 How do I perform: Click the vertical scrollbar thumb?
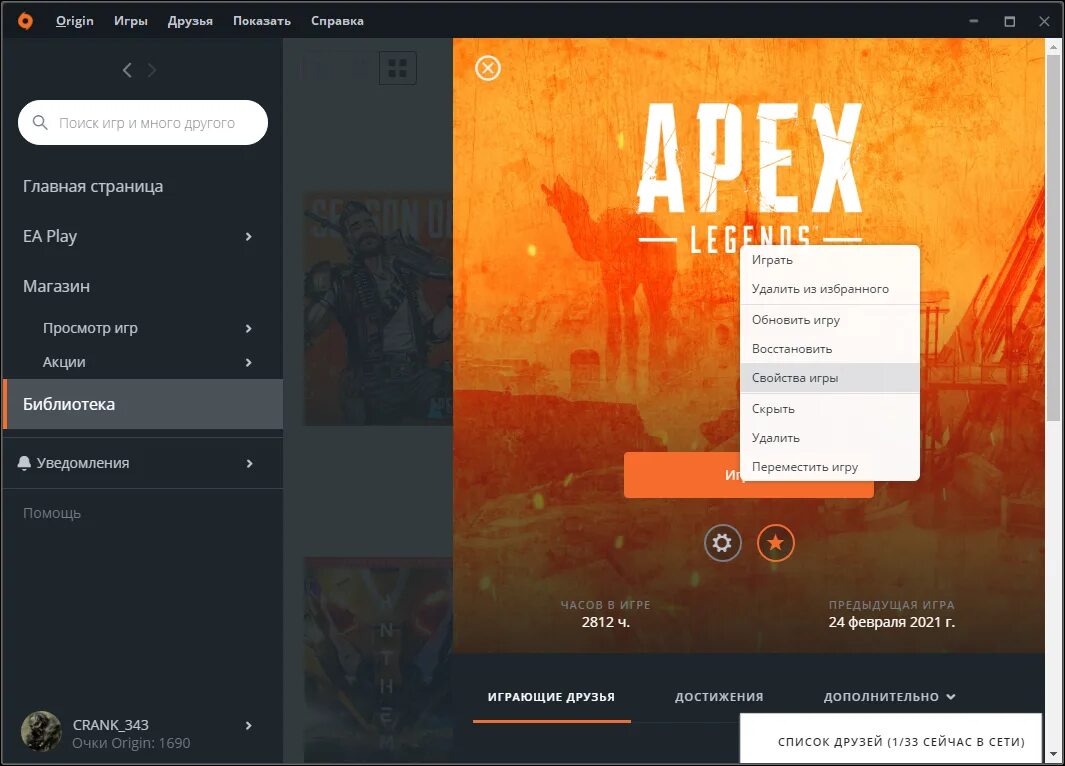pyautogui.click(x=1053, y=238)
